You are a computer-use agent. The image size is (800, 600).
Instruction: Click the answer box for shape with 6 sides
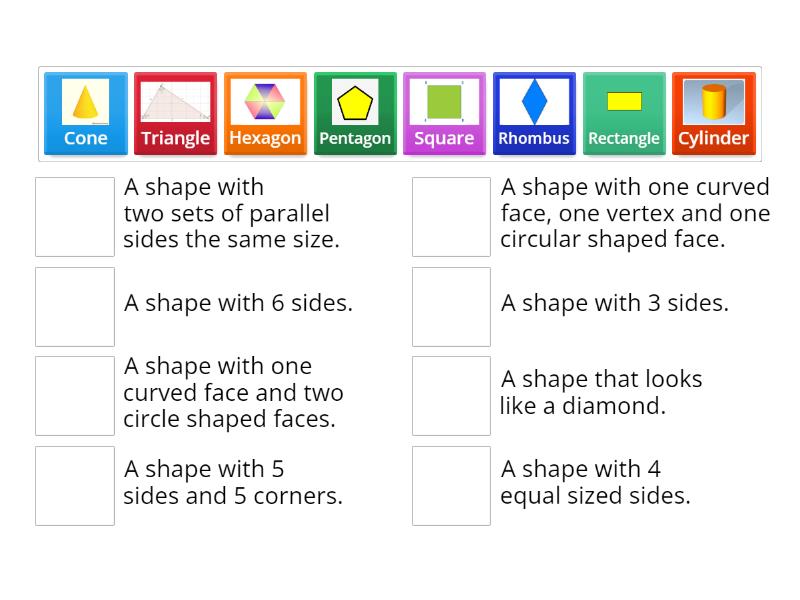point(75,305)
